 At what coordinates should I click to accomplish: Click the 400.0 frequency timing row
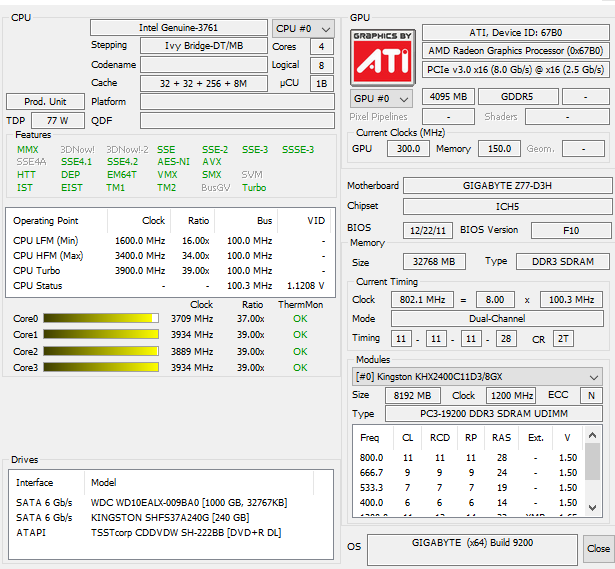tap(468, 502)
